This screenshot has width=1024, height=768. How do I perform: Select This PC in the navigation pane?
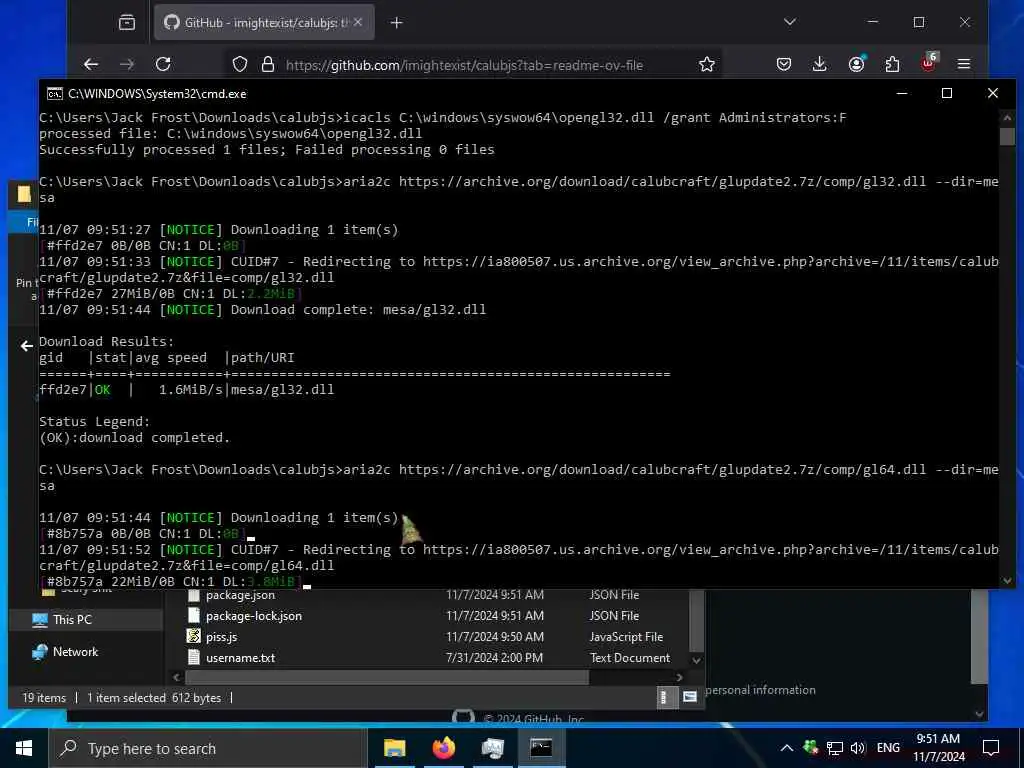pyautogui.click(x=72, y=620)
